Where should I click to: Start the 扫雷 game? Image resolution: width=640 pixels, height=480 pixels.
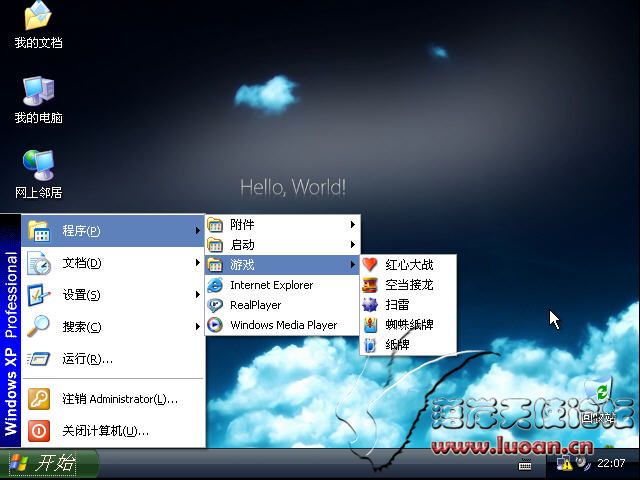[408, 304]
